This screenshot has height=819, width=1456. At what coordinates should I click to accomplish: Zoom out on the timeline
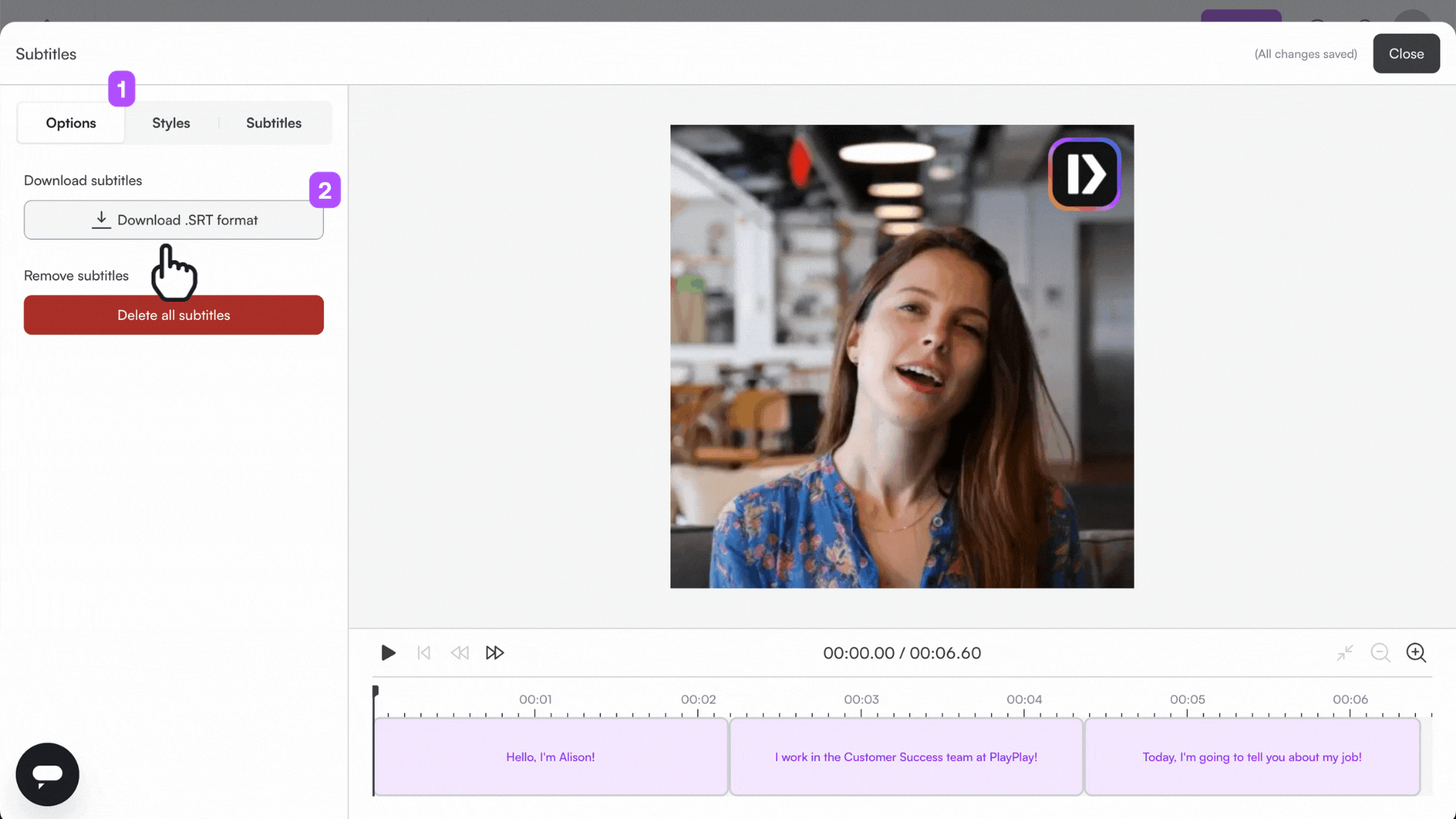coord(1380,652)
